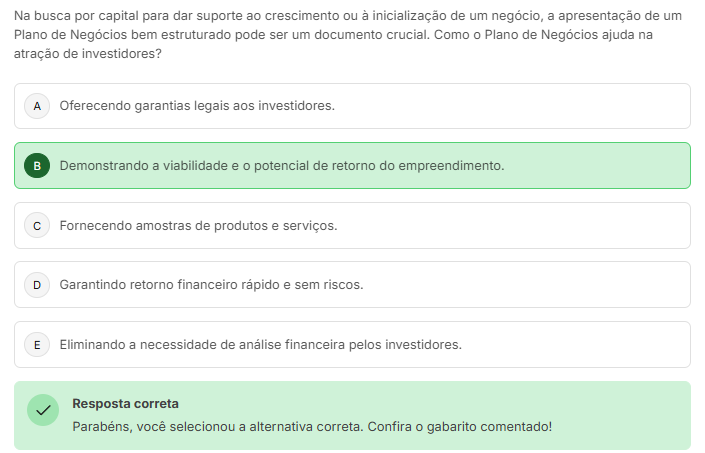Viewport: 705px width, 453px height.
Task: Click the green checkmark icon in feedback banner
Action: point(43,410)
